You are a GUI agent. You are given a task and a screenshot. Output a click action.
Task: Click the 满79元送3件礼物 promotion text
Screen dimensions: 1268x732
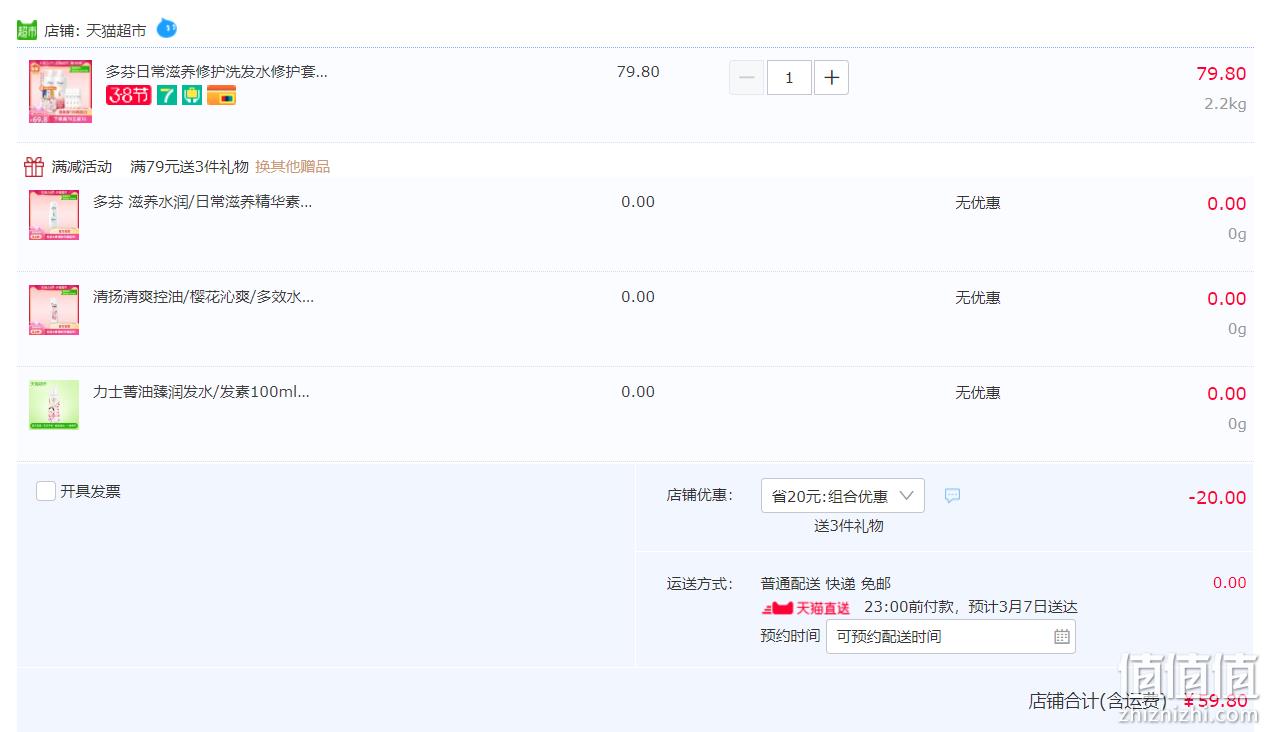(189, 167)
